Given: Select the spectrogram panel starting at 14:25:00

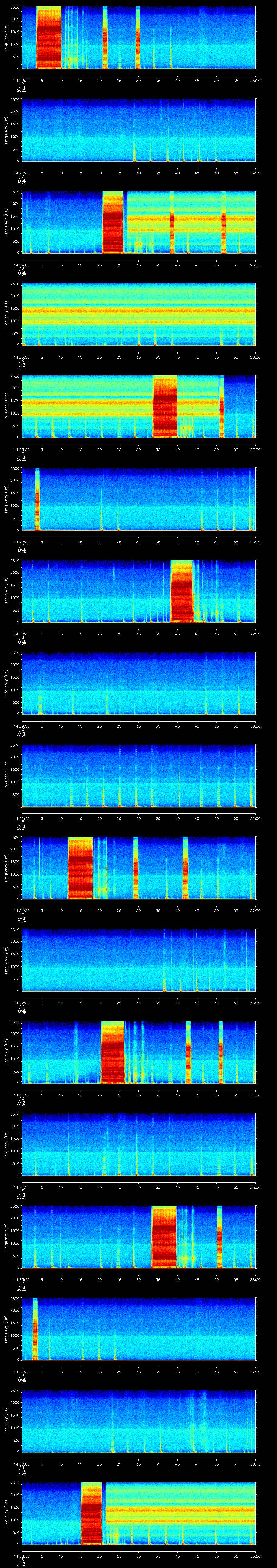Looking at the screenshot, I should [x=138, y=314].
